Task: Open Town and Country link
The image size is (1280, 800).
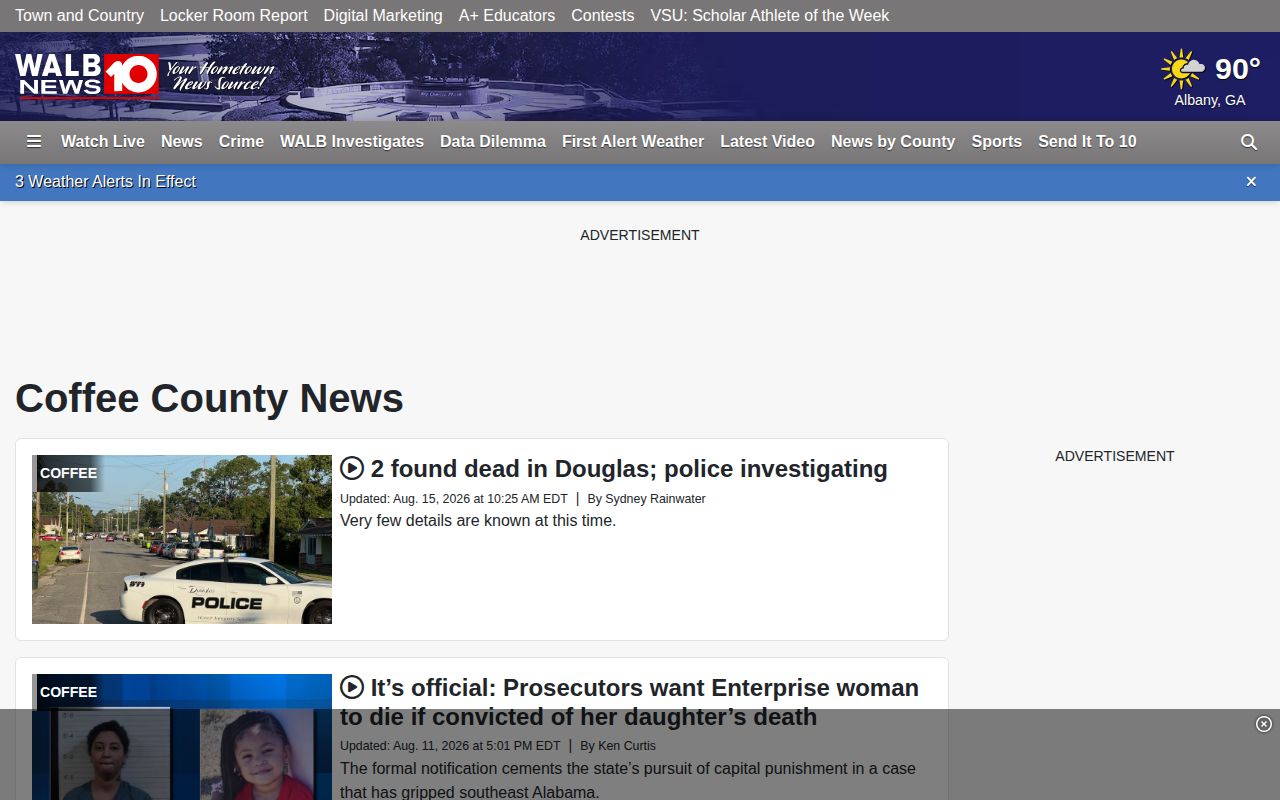Action: 79,15
